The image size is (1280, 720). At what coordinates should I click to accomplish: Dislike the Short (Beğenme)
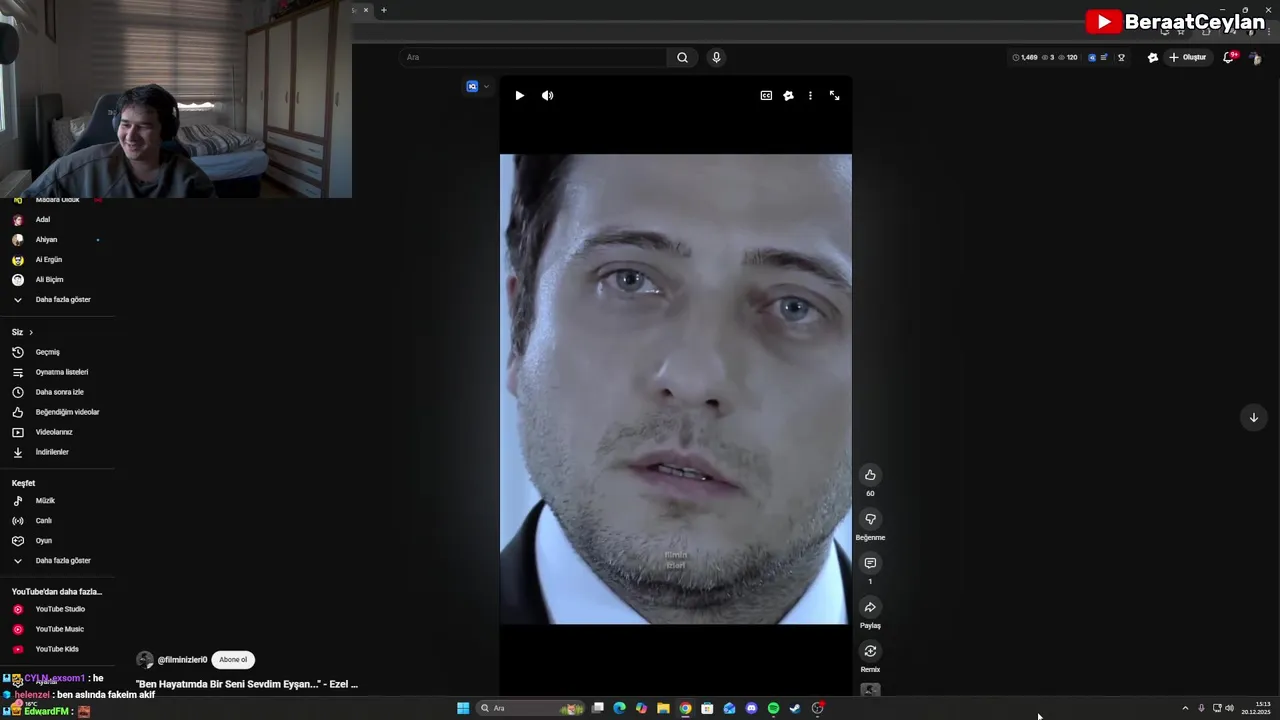click(870, 519)
